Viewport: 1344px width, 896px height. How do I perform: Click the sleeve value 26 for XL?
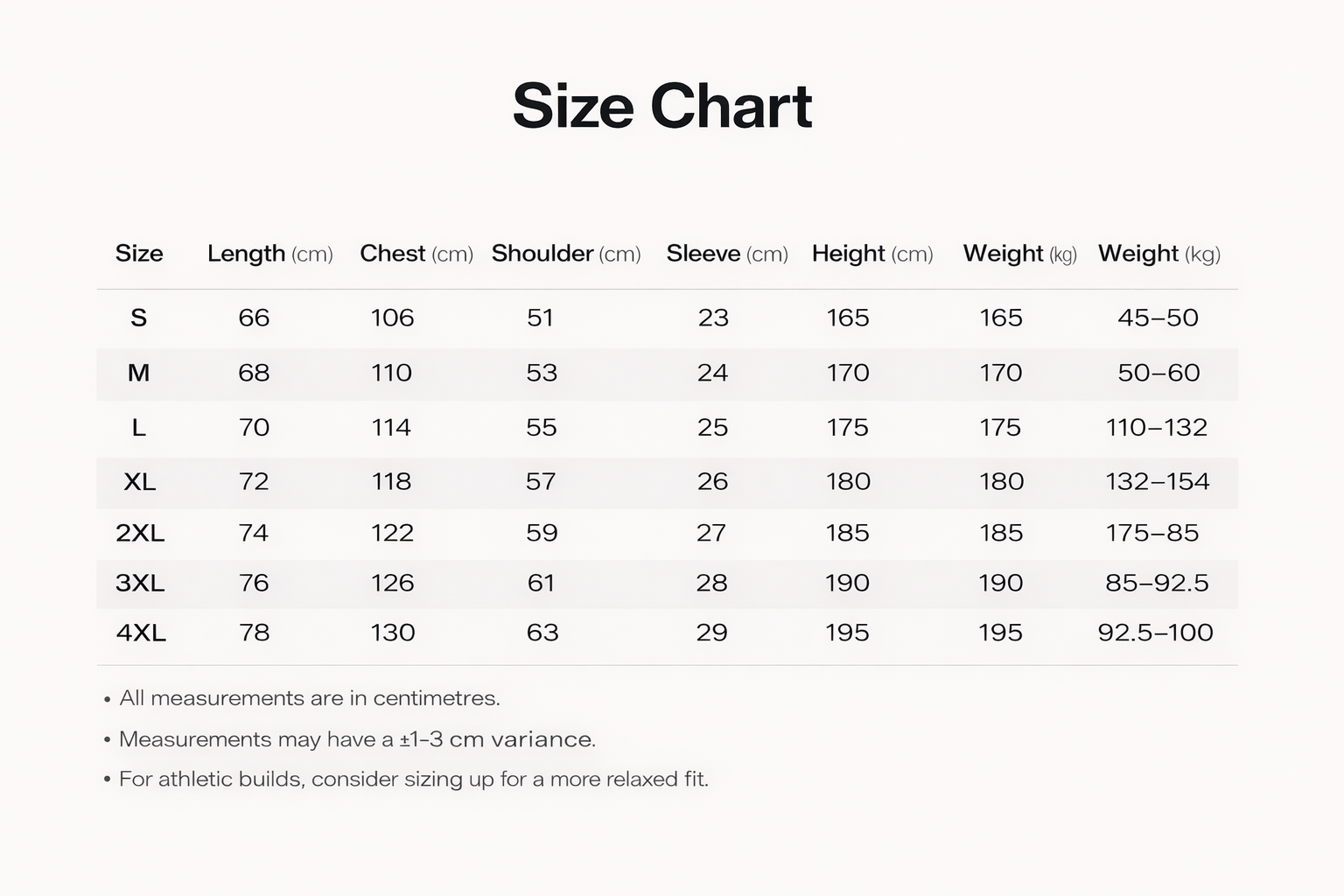tap(712, 481)
